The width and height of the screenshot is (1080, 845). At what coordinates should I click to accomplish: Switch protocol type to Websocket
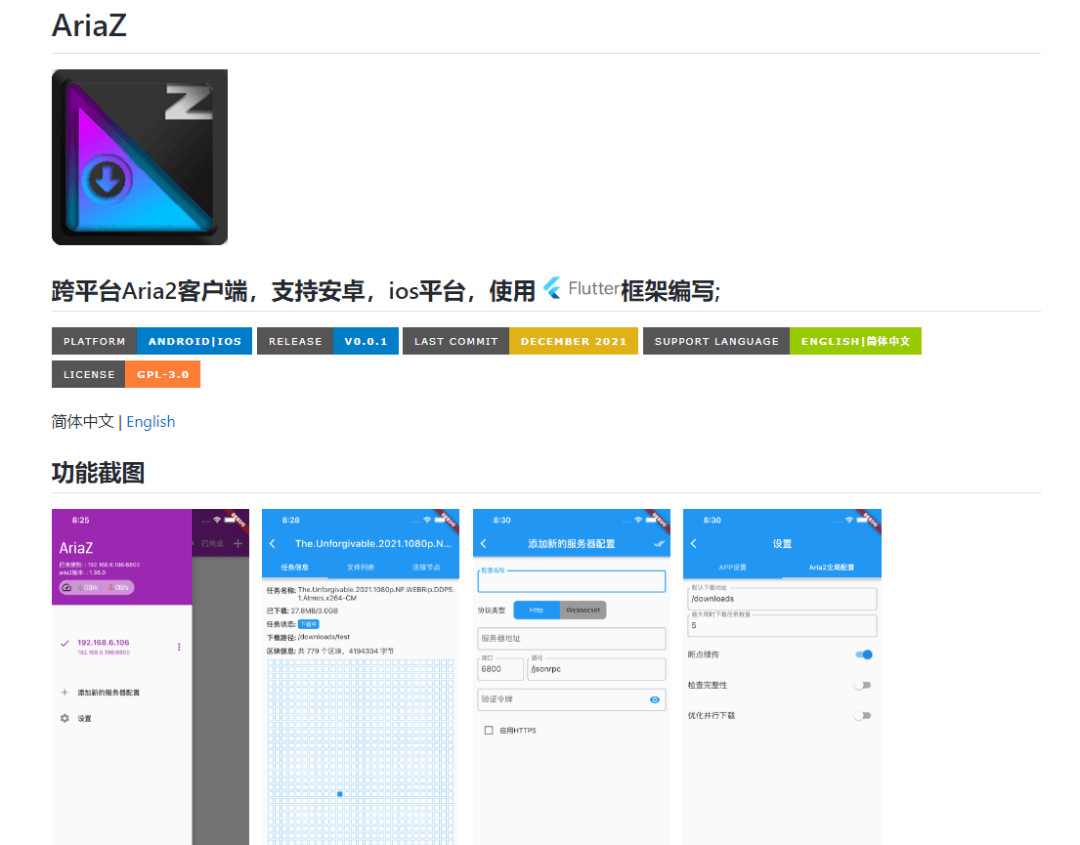(x=585, y=609)
